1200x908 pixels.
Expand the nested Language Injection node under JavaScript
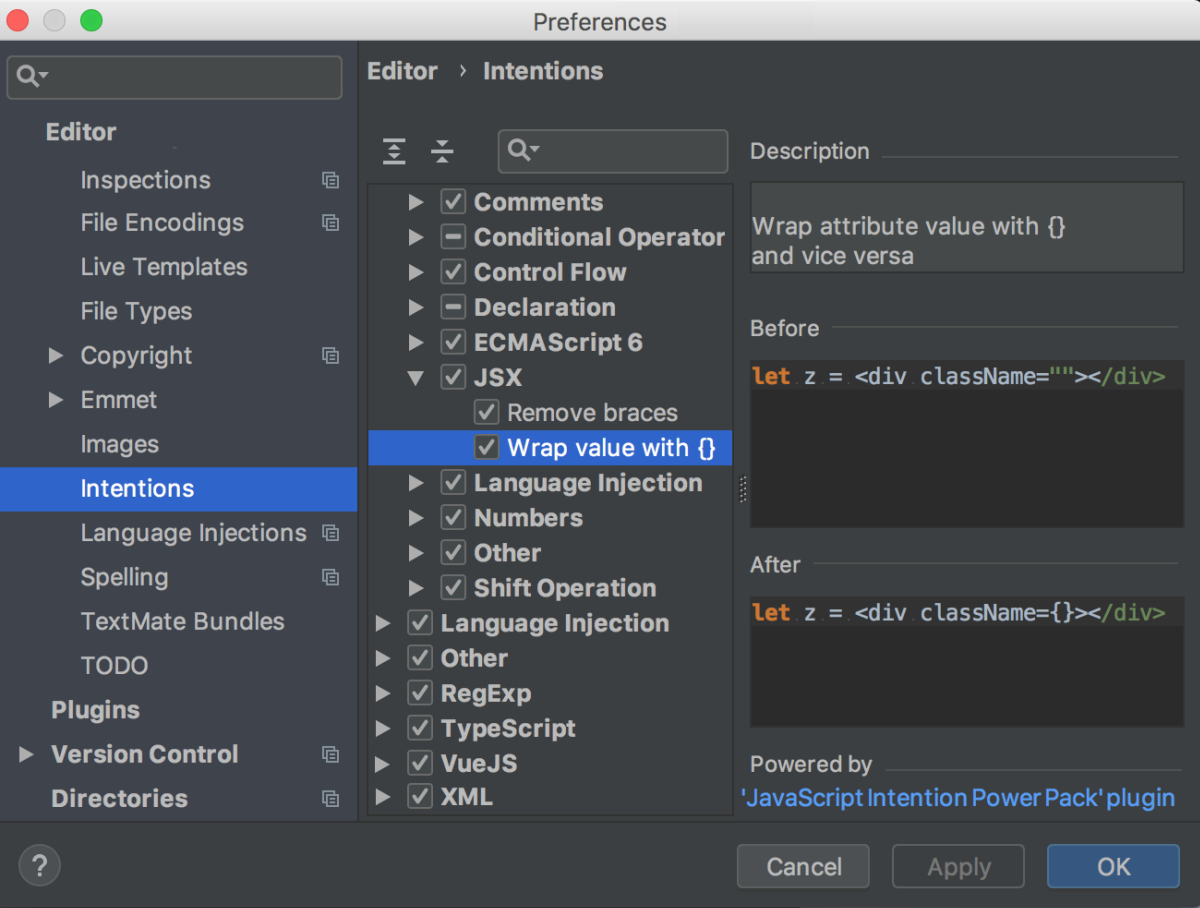tap(416, 483)
